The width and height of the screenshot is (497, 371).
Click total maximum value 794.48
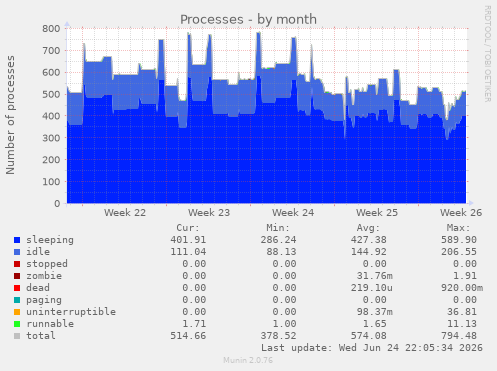[459, 336]
